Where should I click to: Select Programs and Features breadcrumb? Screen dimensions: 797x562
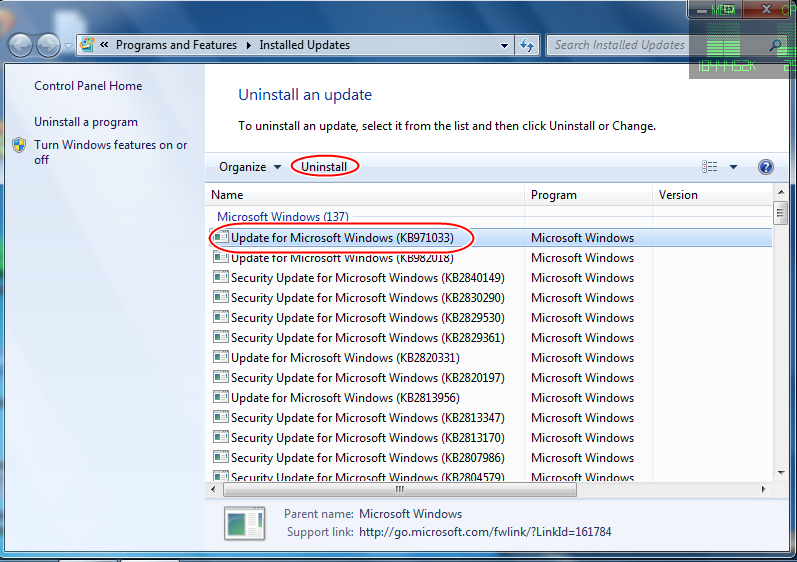pyautogui.click(x=176, y=45)
